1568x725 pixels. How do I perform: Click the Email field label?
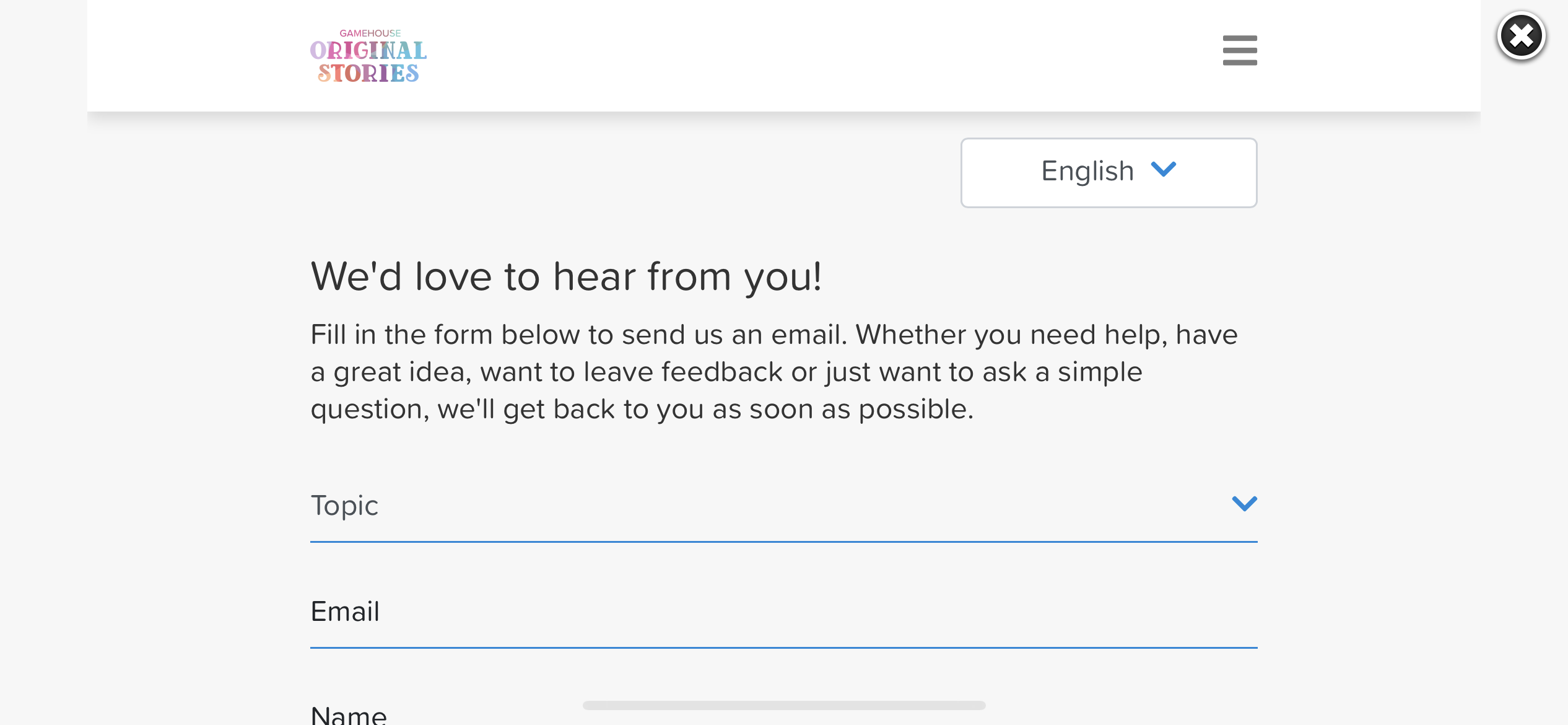click(345, 612)
